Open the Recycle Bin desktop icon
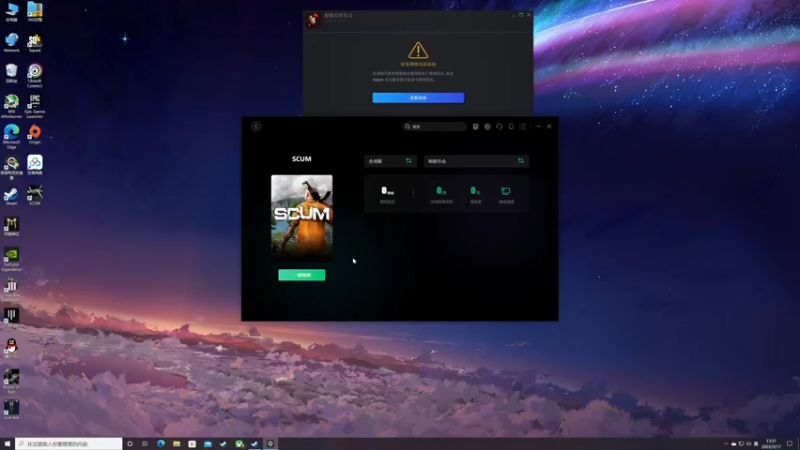The width and height of the screenshot is (800, 450). (12, 73)
